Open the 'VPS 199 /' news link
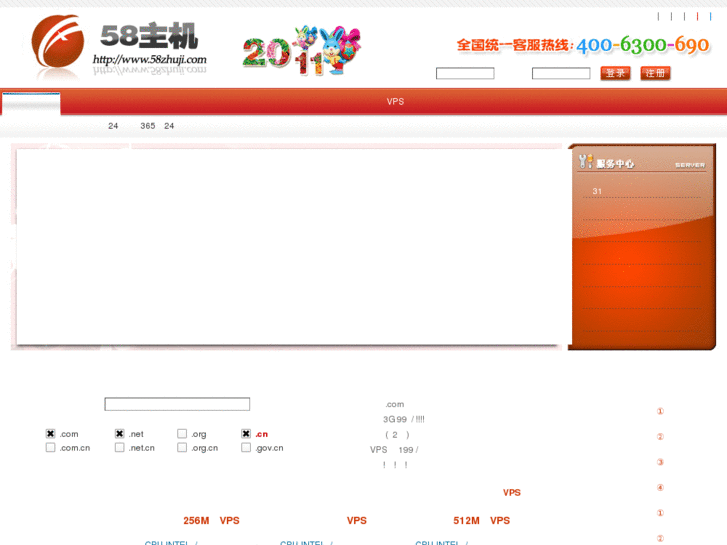Screen dimensions: 727x545 point(394,450)
